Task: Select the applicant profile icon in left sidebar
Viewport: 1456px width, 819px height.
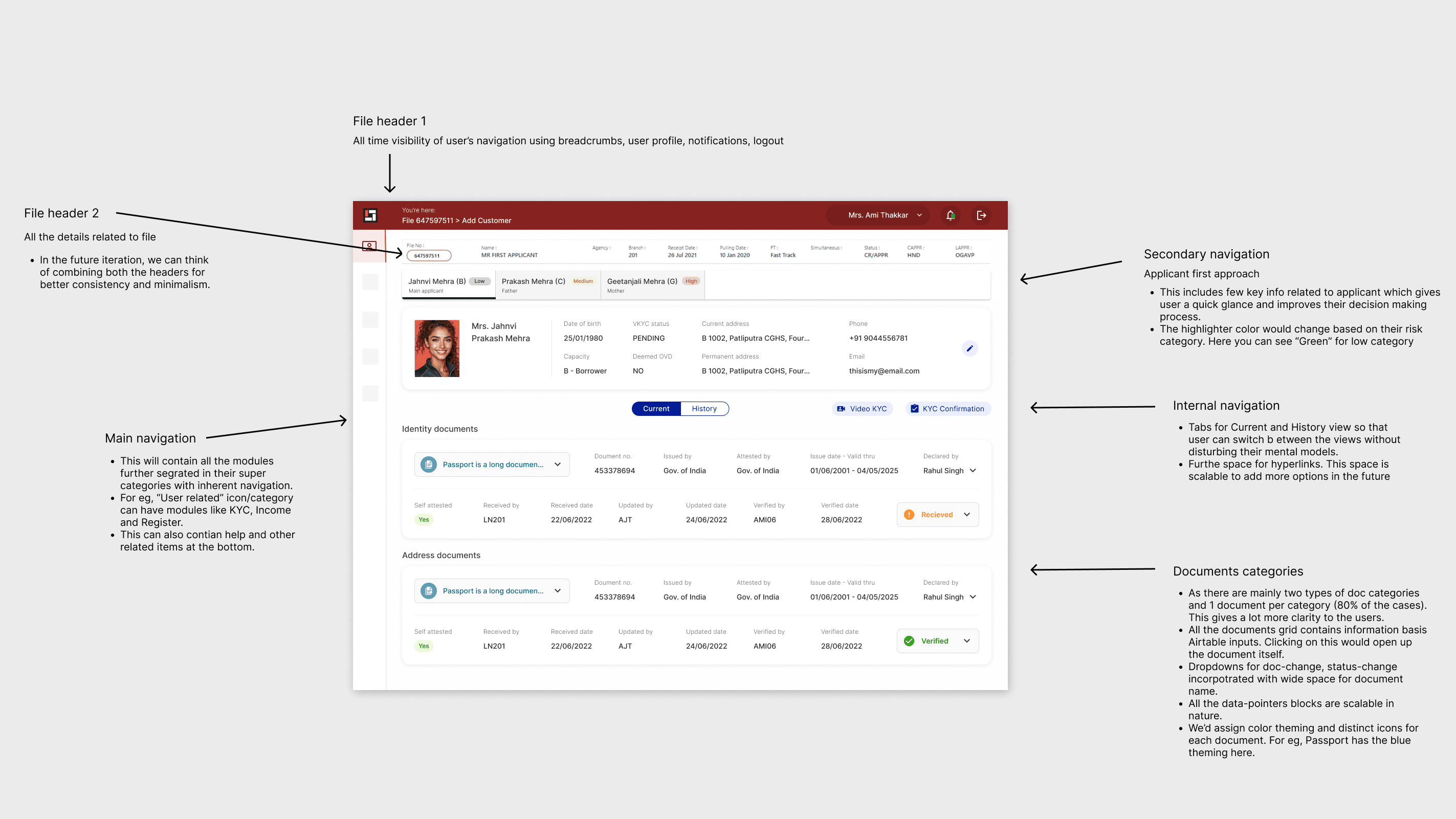Action: pyautogui.click(x=370, y=246)
